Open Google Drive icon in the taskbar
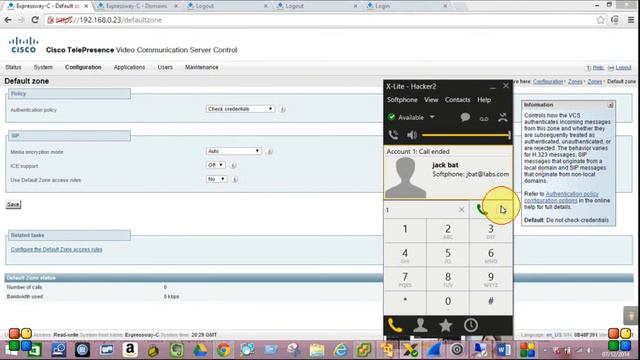 point(200,350)
